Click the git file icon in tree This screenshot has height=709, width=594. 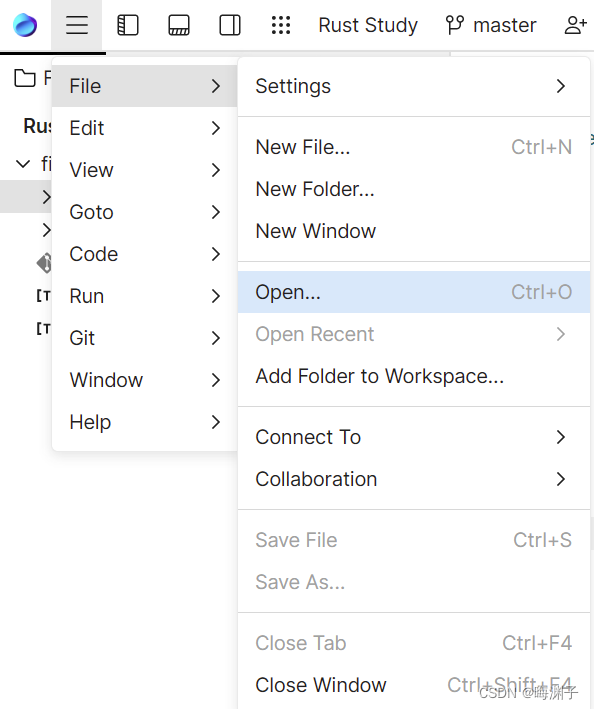[x=44, y=263]
